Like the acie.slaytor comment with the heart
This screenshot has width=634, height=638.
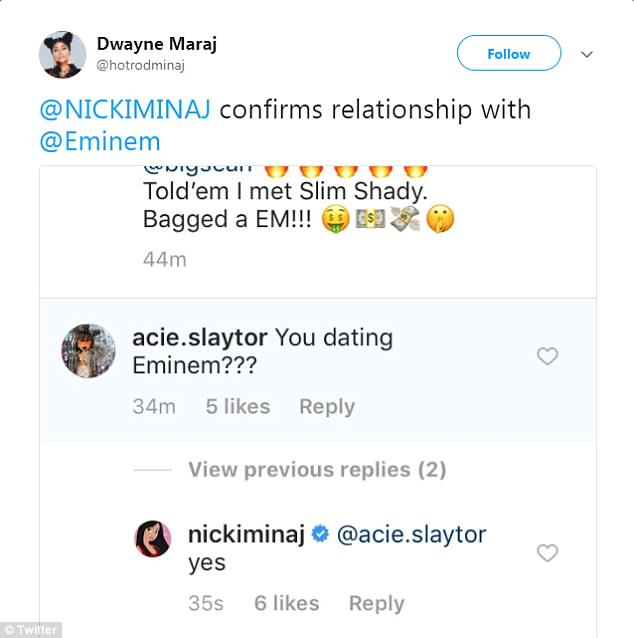tap(547, 356)
